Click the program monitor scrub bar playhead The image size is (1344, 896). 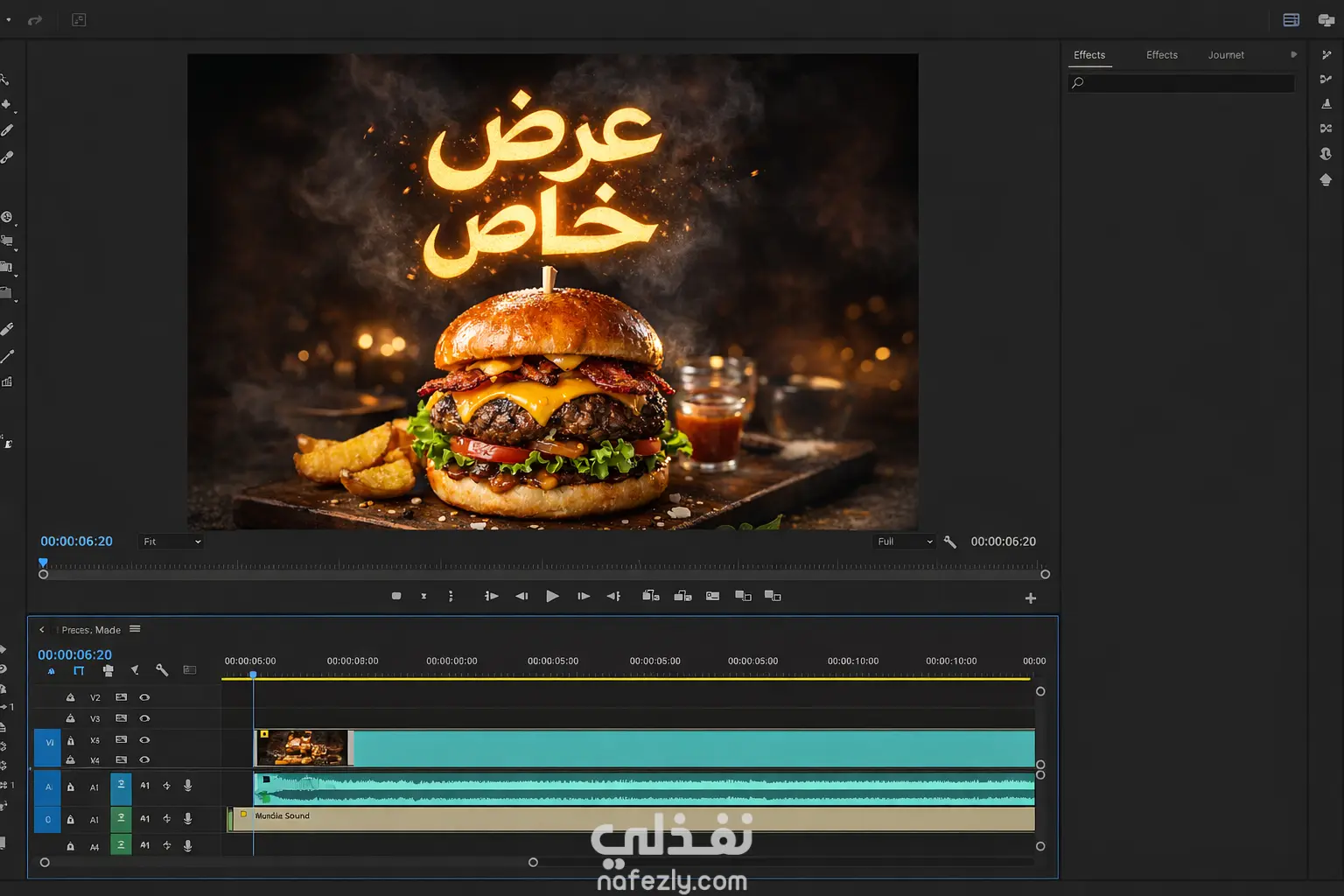pyautogui.click(x=43, y=563)
